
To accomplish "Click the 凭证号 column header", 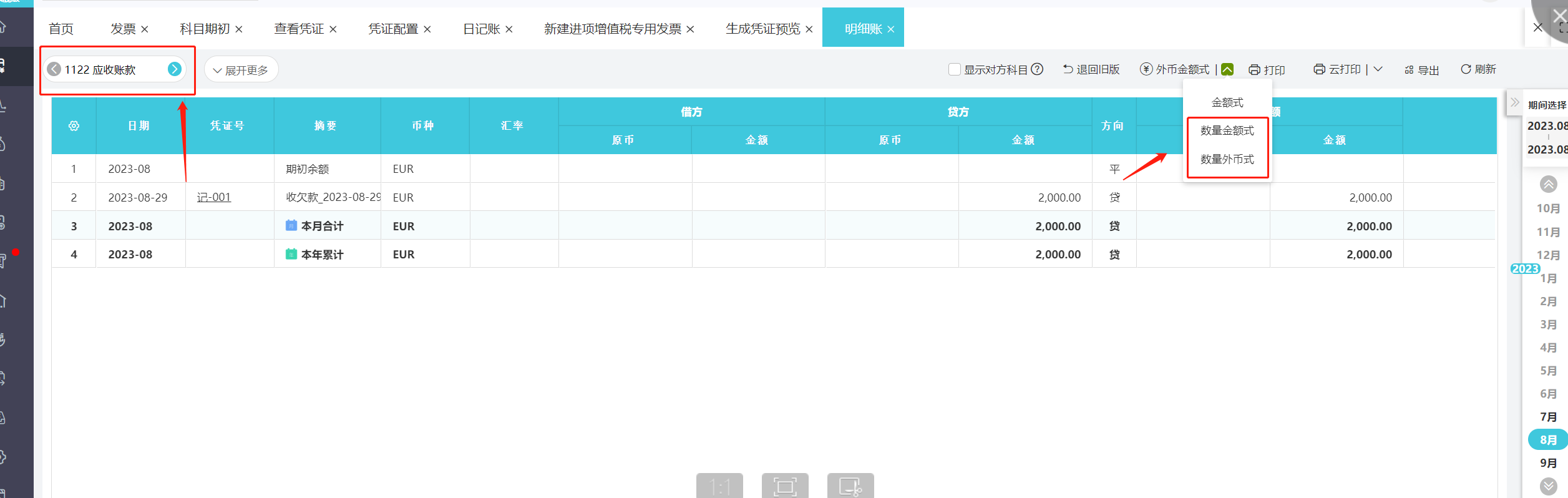I will pyautogui.click(x=230, y=126).
